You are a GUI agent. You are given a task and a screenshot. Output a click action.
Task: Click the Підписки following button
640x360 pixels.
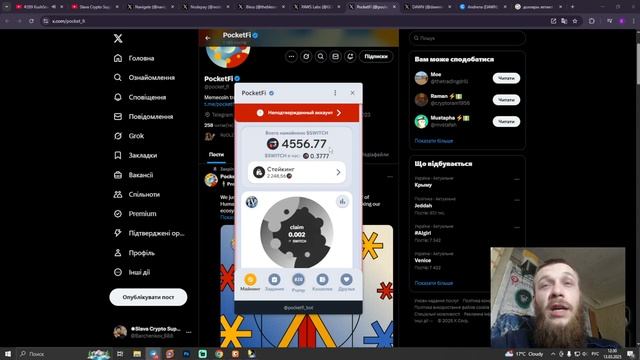pos(376,57)
